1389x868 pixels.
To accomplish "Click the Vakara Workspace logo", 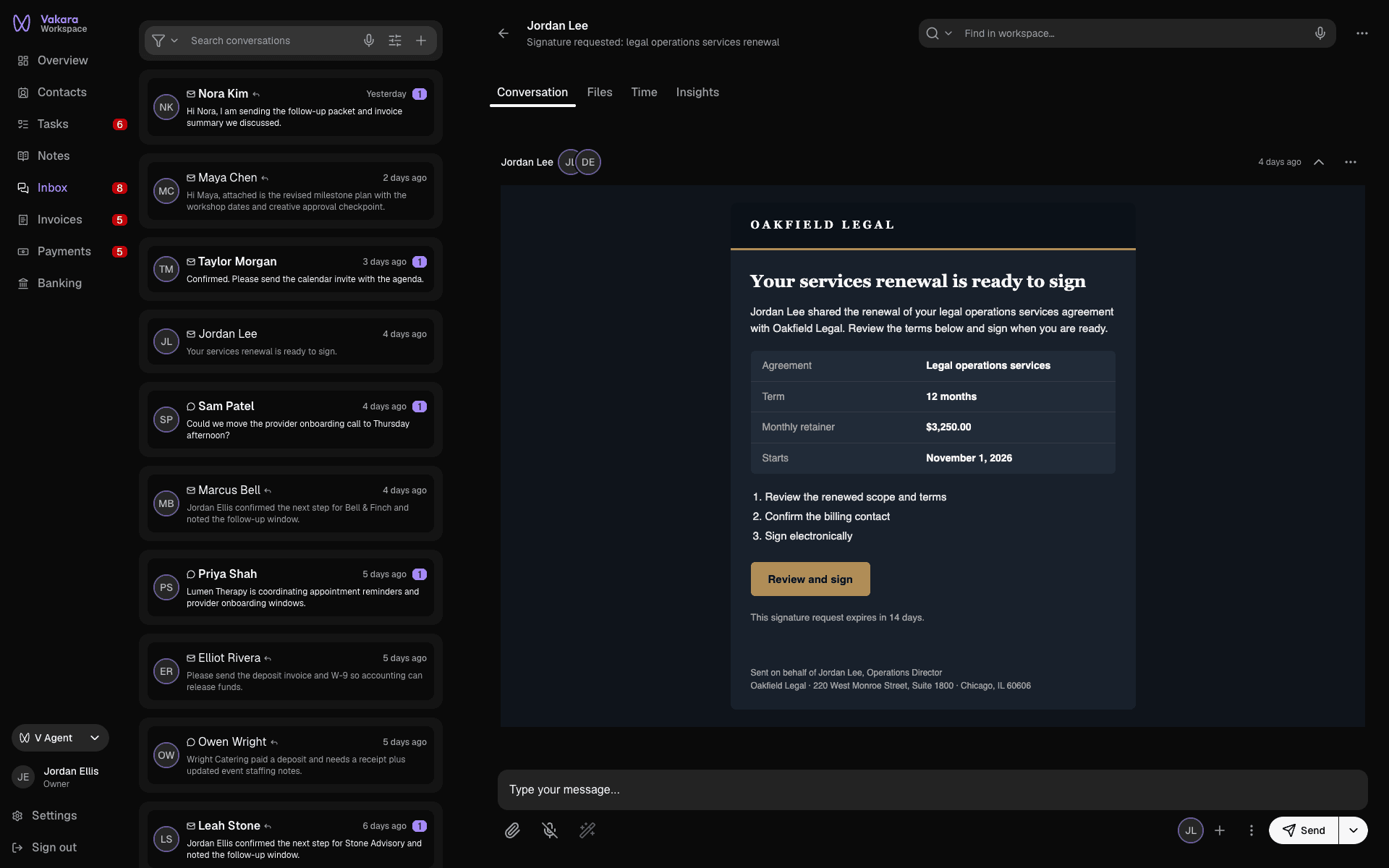I will (x=50, y=24).
